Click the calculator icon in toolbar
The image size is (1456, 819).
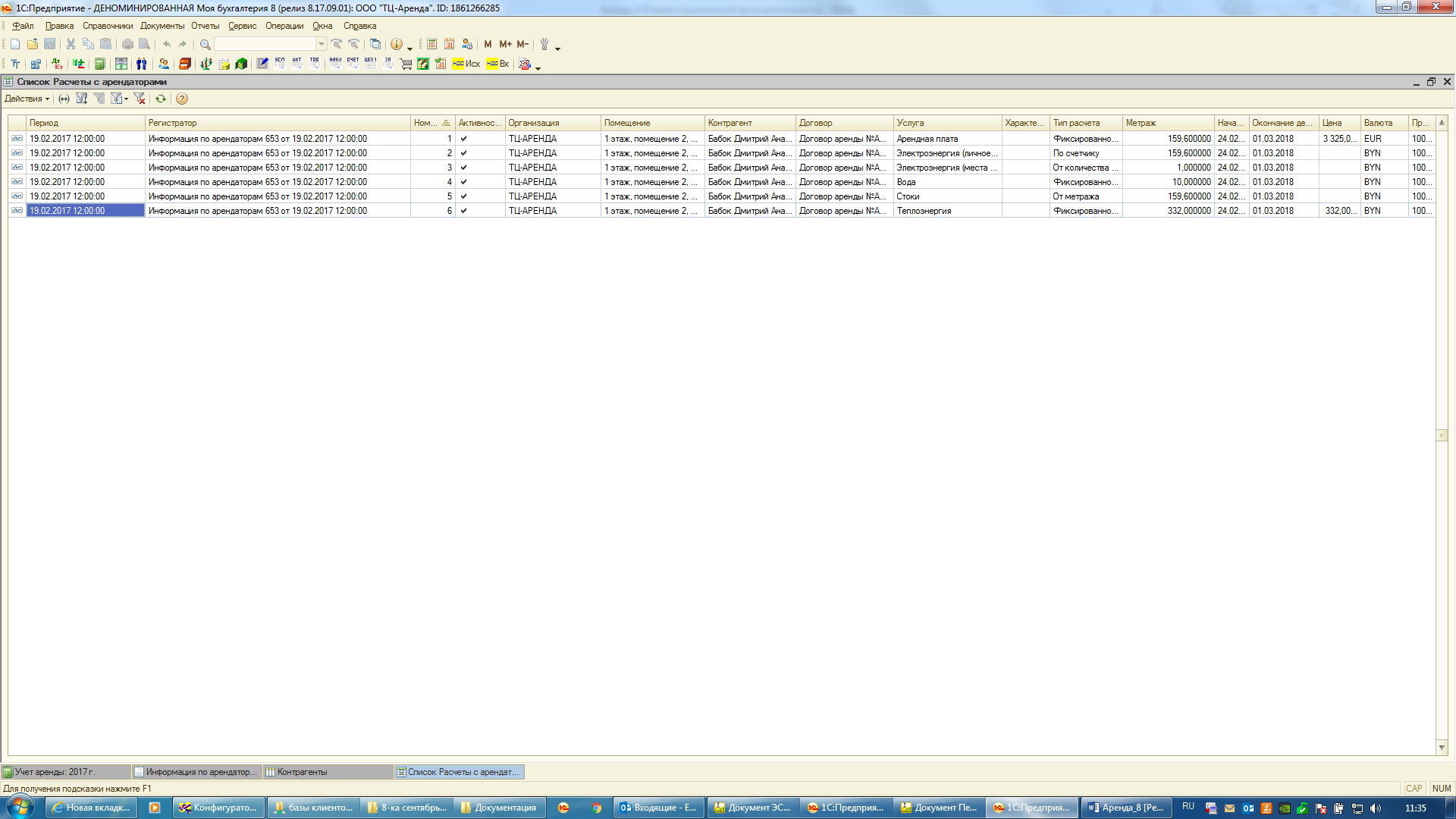(x=431, y=44)
